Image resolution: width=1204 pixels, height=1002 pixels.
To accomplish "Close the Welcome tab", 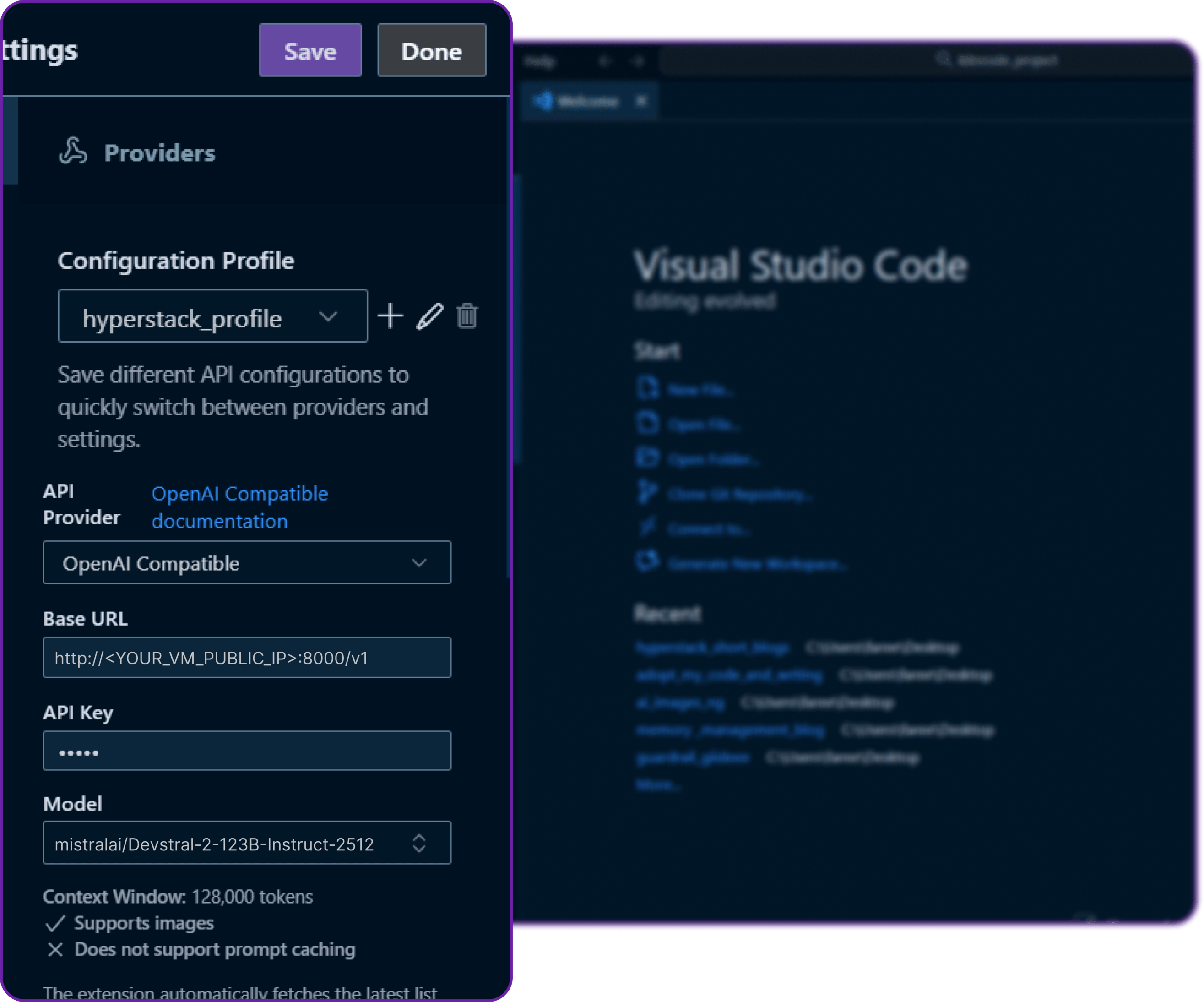I will [641, 101].
